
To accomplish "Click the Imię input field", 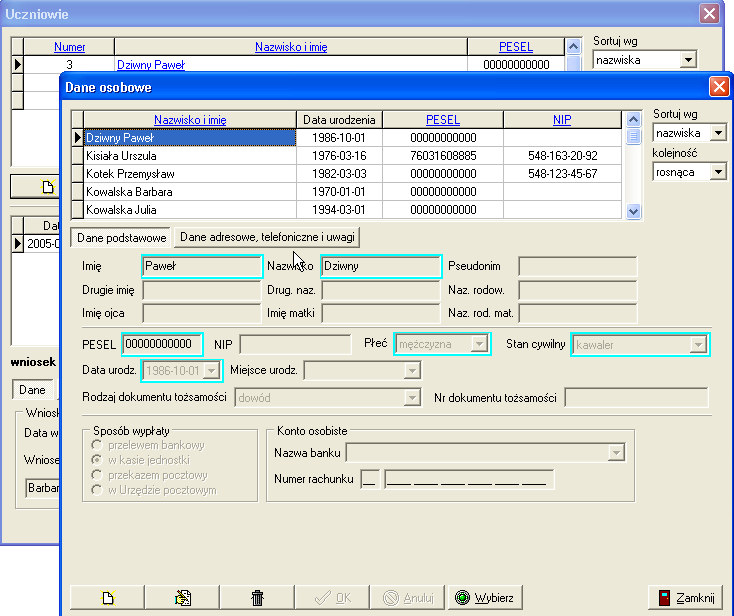I will [202, 266].
